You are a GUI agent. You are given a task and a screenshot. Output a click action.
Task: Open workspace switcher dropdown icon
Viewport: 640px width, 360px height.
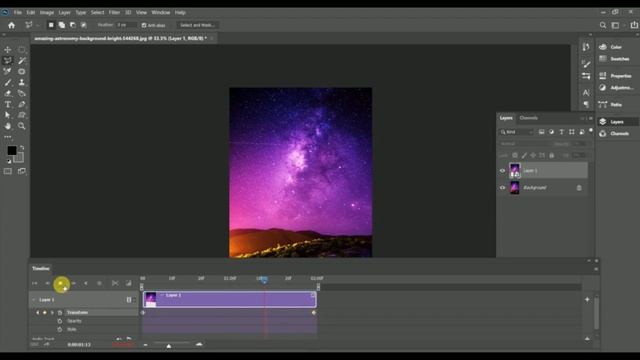[x=615, y=25]
